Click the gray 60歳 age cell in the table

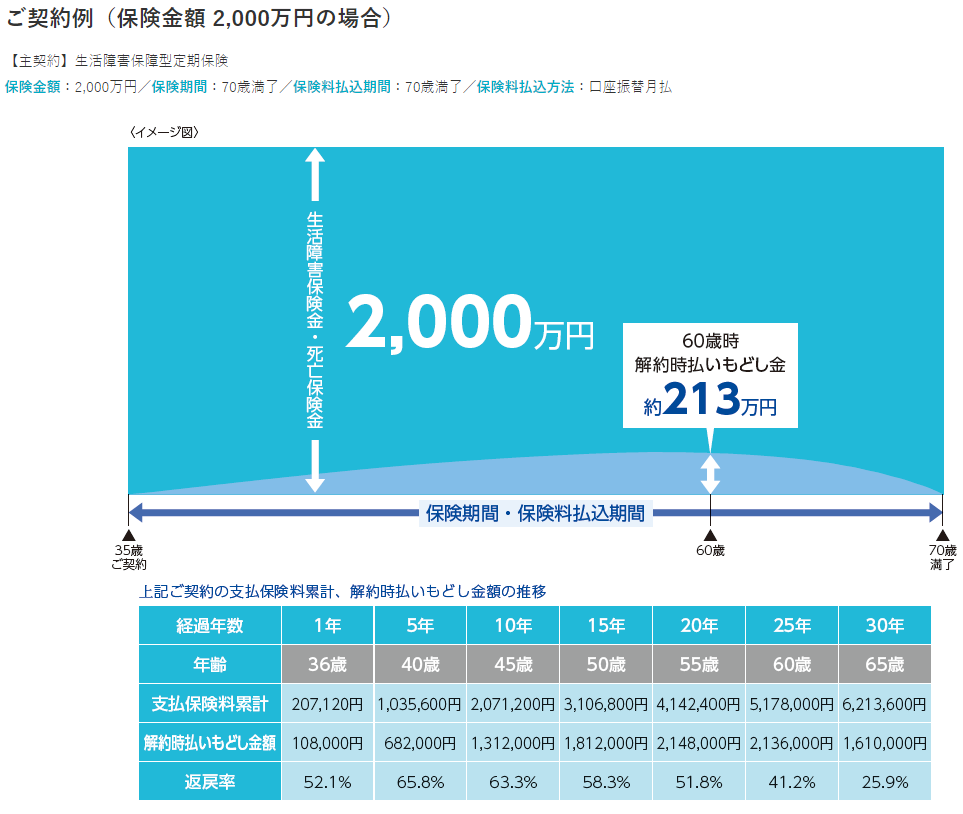[x=791, y=665]
